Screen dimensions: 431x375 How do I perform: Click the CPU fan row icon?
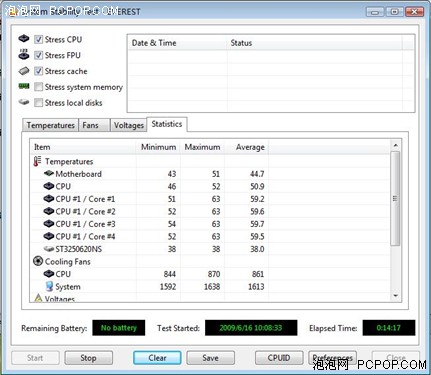pos(49,274)
